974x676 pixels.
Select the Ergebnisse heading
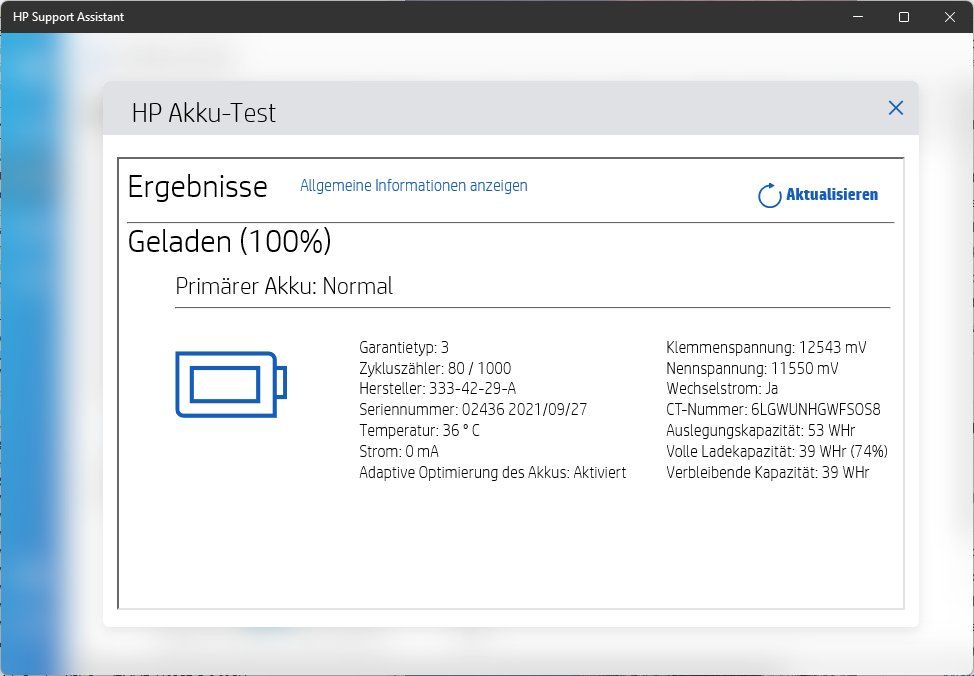(198, 187)
